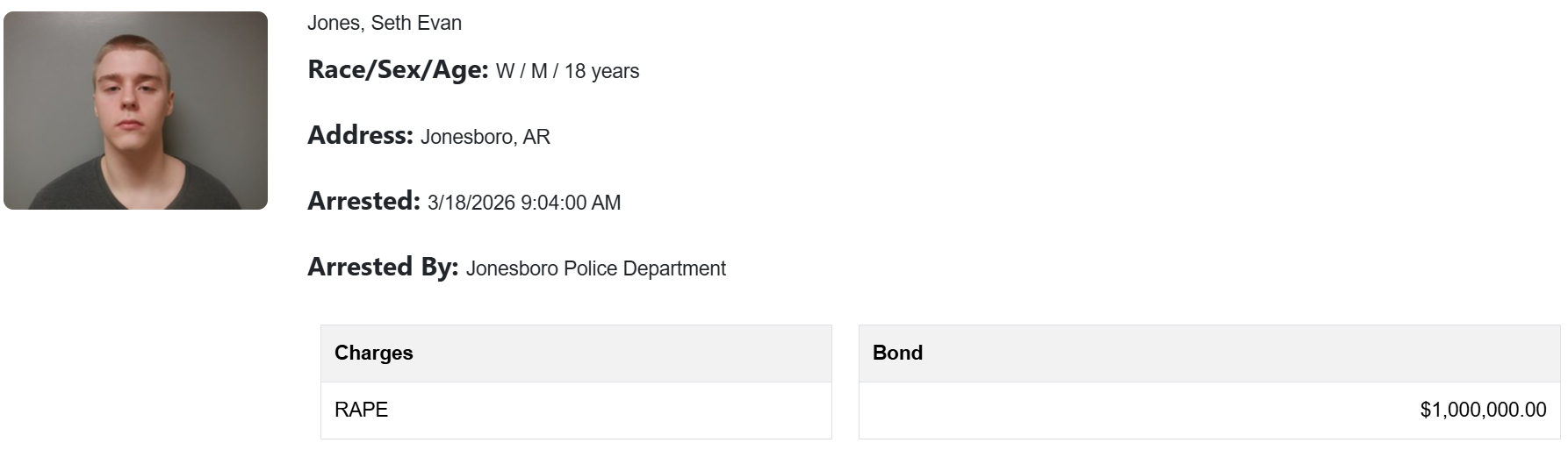Image resolution: width=1568 pixels, height=450 pixels.
Task: Click the "Bond" column header
Action: coord(897,353)
